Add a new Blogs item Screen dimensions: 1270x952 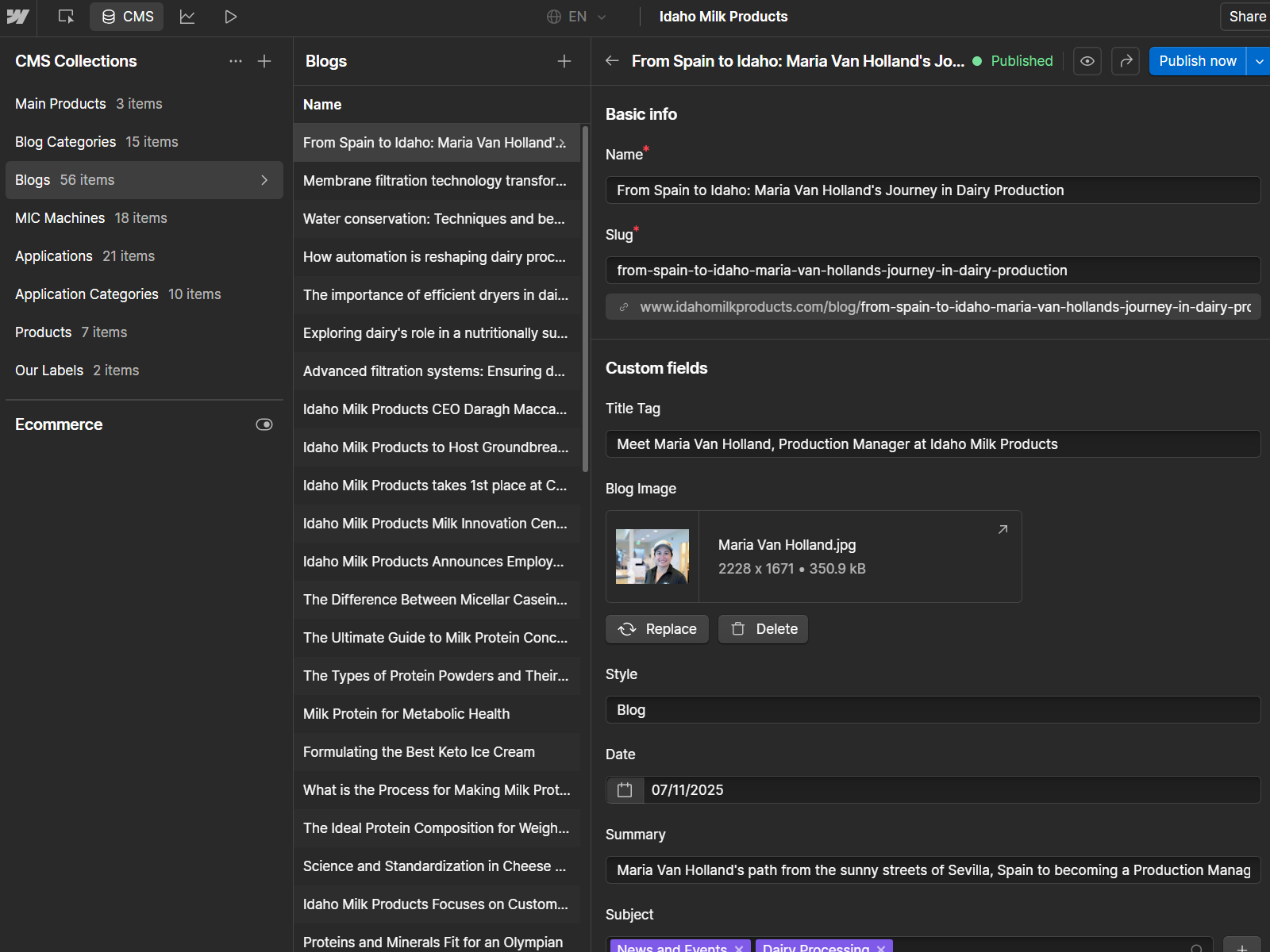coord(564,61)
